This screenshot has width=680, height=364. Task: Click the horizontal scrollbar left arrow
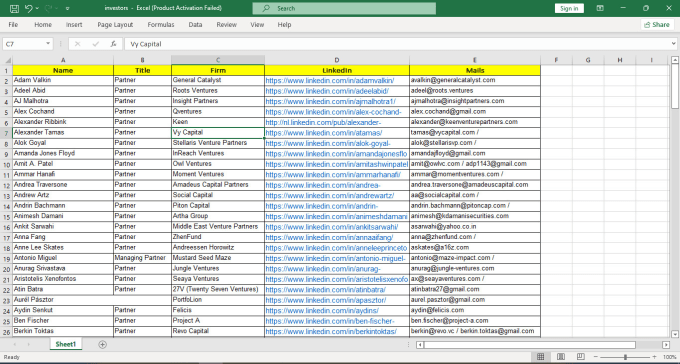point(420,345)
